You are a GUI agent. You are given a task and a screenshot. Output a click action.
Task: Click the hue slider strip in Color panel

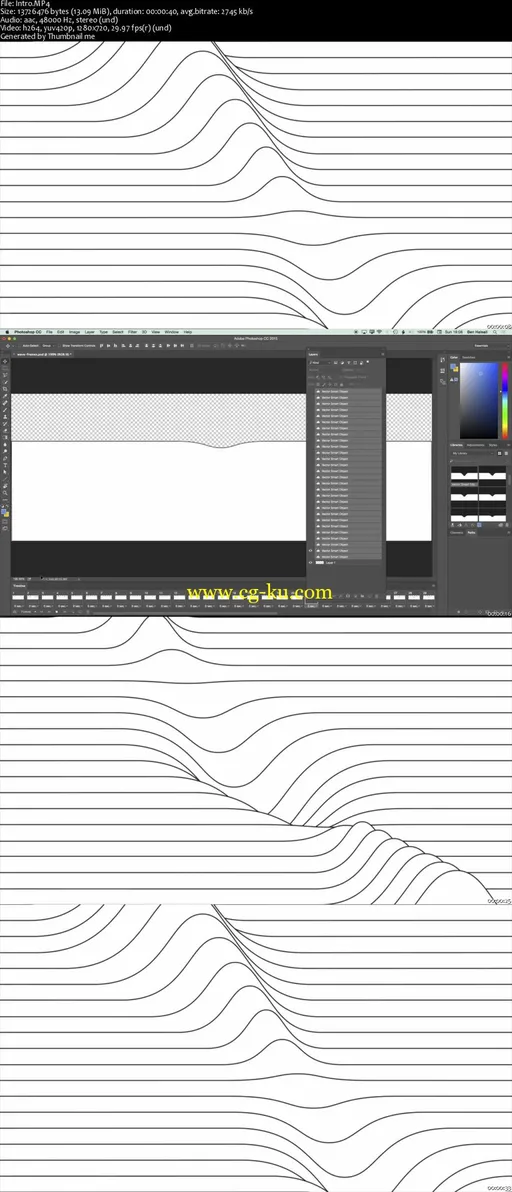pyautogui.click(x=504, y=400)
